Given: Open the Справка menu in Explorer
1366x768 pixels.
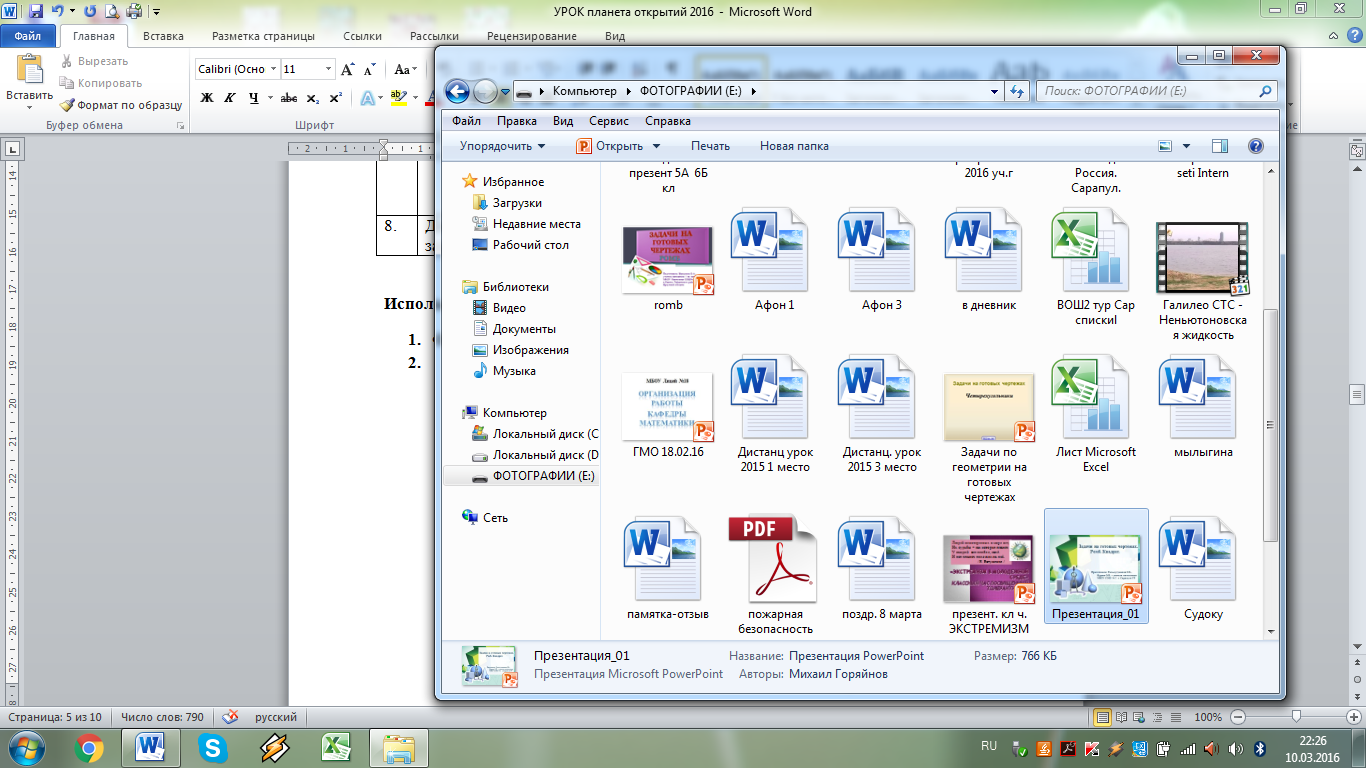Looking at the screenshot, I should 668,121.
